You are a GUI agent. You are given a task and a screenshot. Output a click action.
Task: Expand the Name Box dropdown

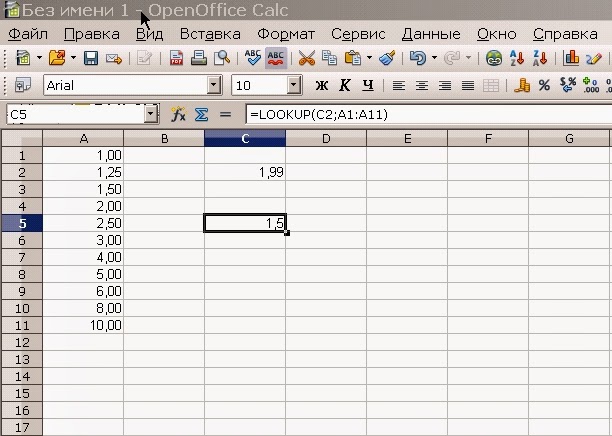click(151, 114)
